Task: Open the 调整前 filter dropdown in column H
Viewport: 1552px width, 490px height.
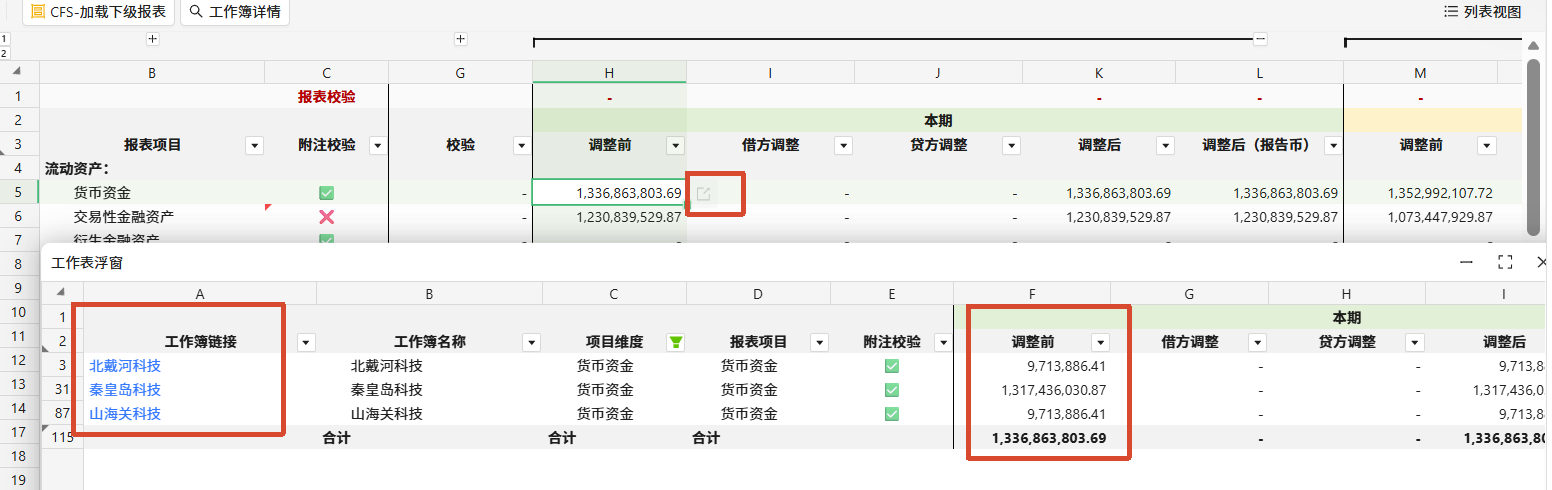Action: point(675,146)
